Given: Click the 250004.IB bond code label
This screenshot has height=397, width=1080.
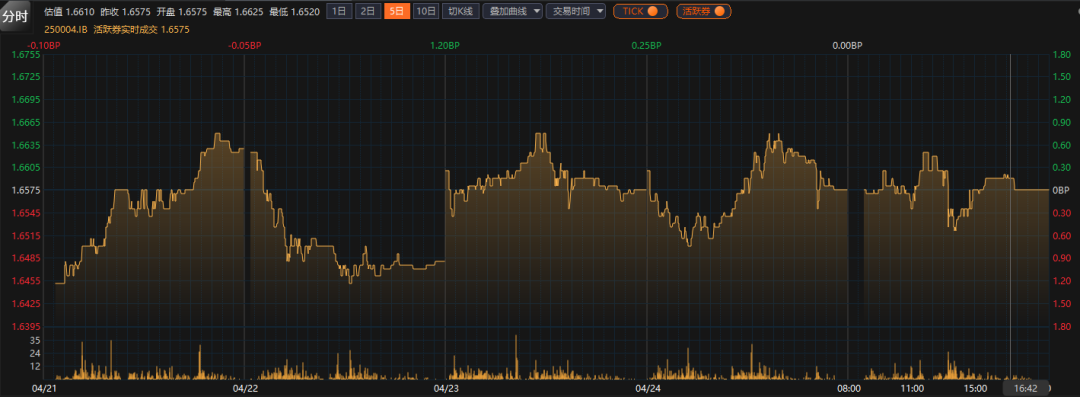Looking at the screenshot, I should [66, 30].
